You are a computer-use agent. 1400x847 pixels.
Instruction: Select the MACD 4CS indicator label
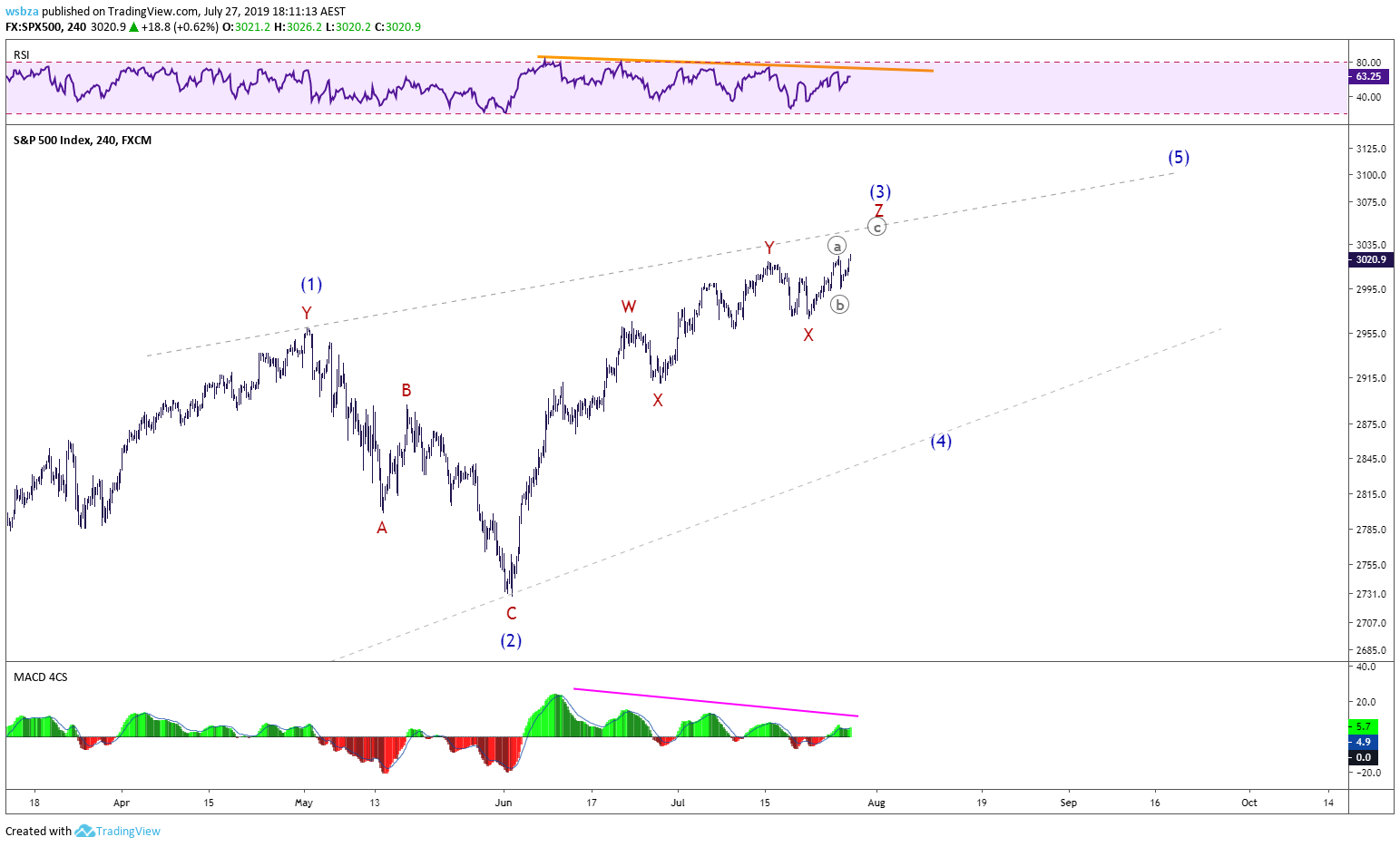point(41,677)
